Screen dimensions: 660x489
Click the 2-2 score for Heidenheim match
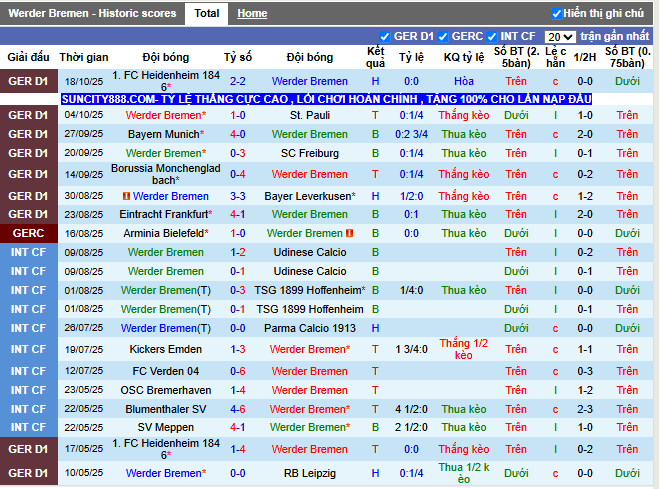pos(238,81)
